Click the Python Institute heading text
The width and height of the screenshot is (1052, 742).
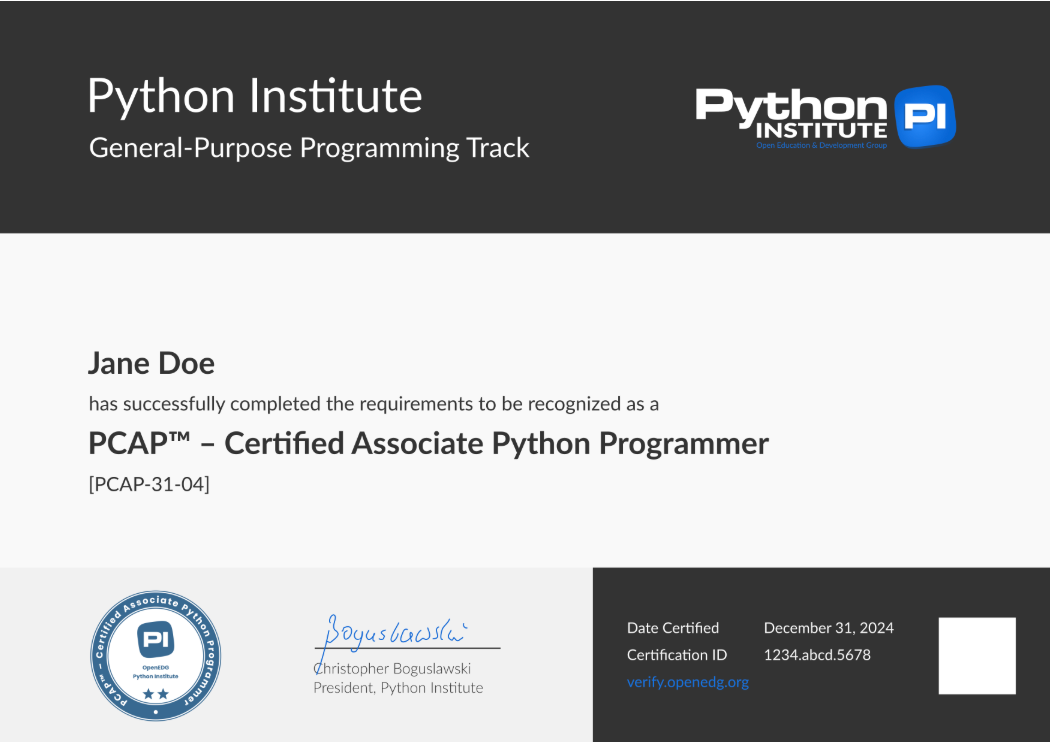(254, 96)
